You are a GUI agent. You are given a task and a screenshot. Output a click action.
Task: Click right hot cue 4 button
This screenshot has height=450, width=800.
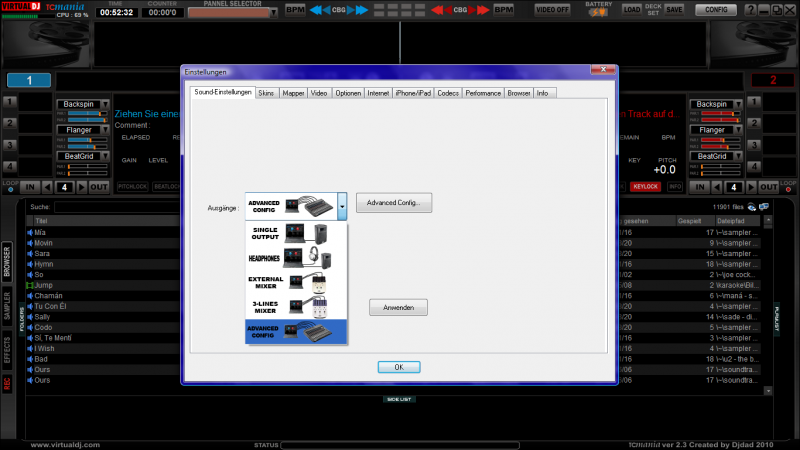pyautogui.click(x=754, y=166)
